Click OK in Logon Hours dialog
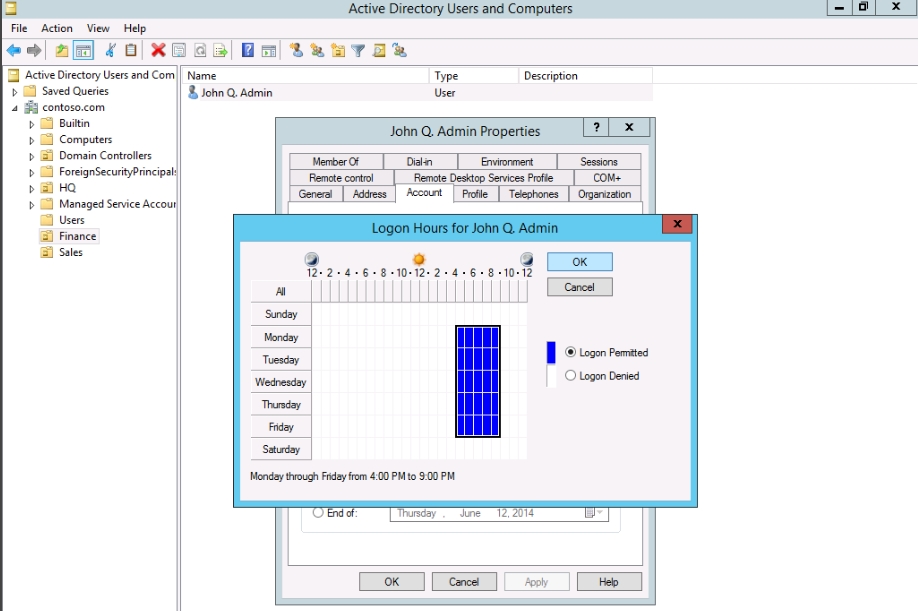Viewport: 918px width, 611px height. [579, 261]
